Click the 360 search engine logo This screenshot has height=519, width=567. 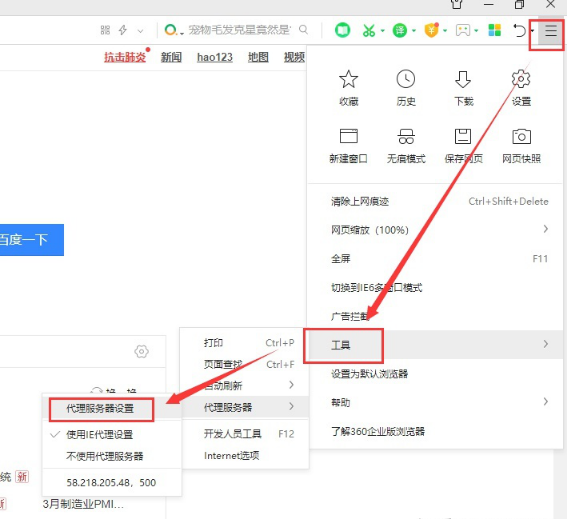(171, 30)
